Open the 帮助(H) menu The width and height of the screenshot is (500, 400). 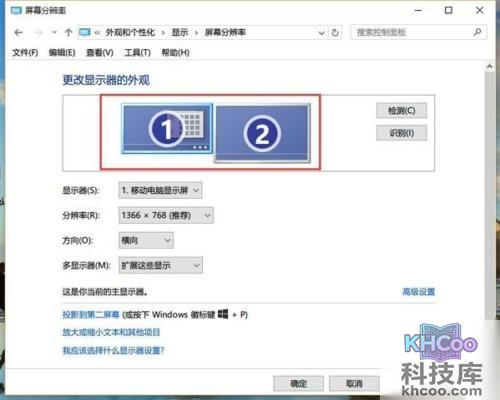click(175, 53)
